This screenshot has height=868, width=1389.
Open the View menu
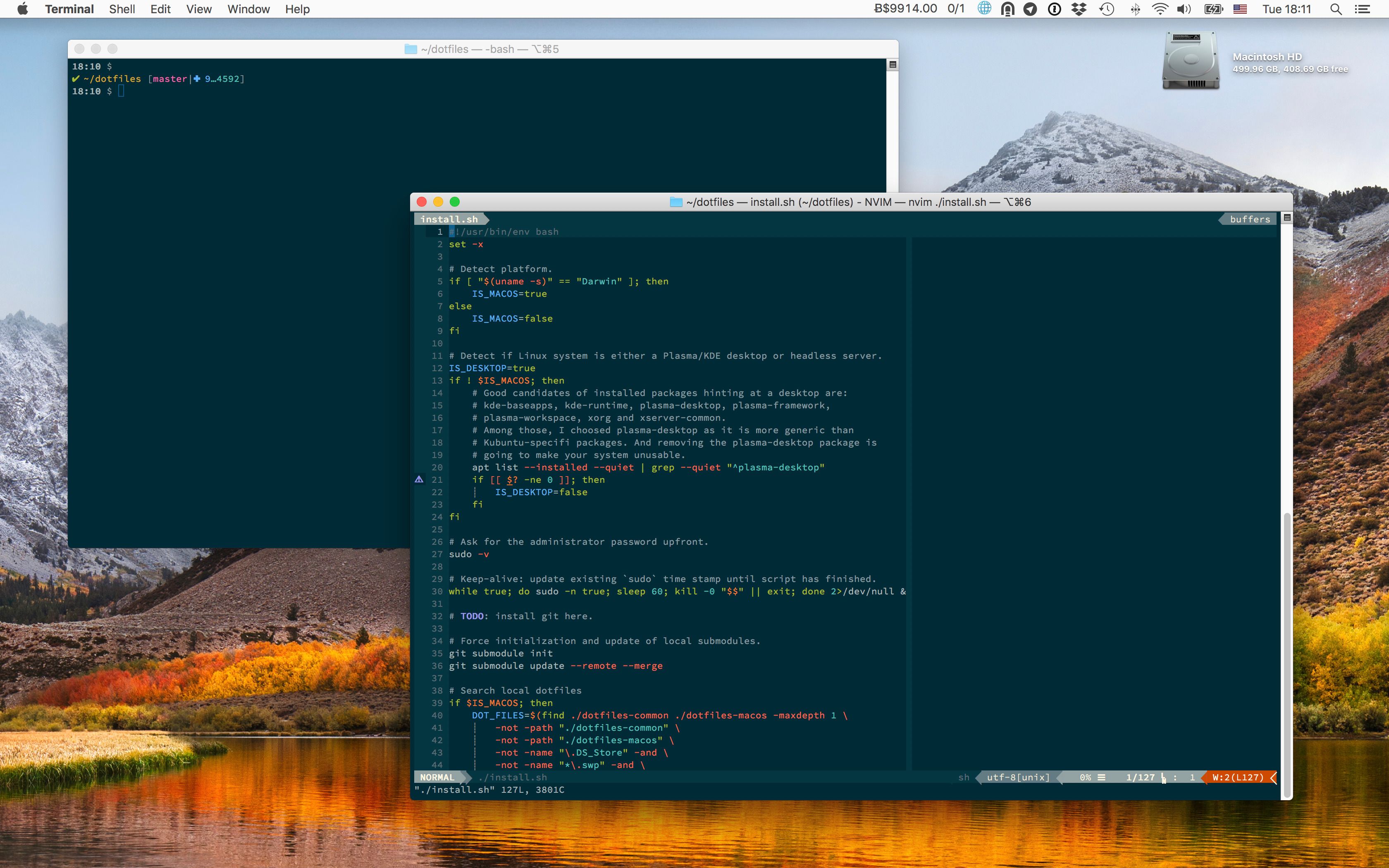tap(198, 9)
